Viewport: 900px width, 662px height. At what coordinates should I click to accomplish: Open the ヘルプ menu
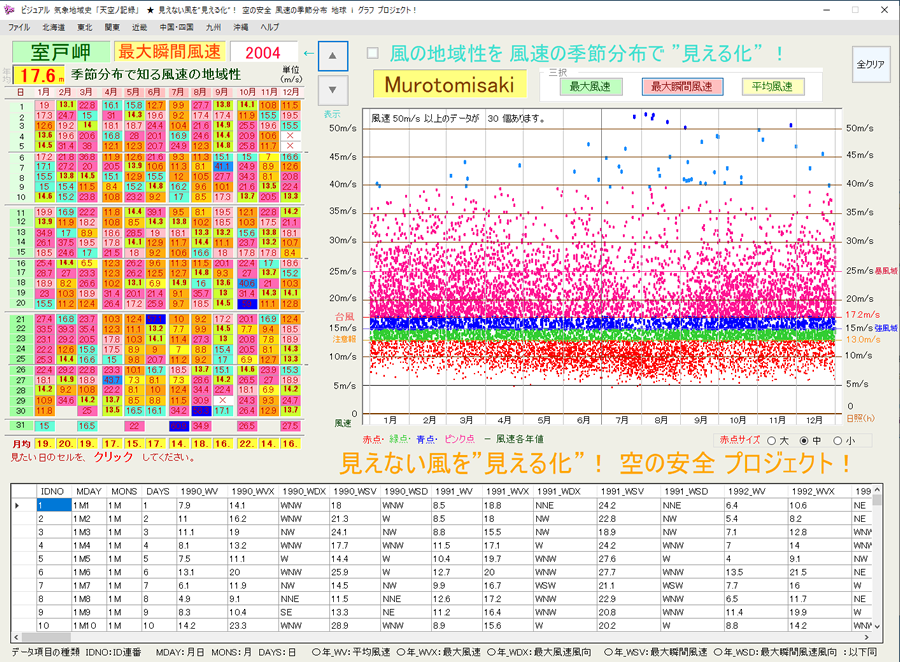tap(270, 27)
